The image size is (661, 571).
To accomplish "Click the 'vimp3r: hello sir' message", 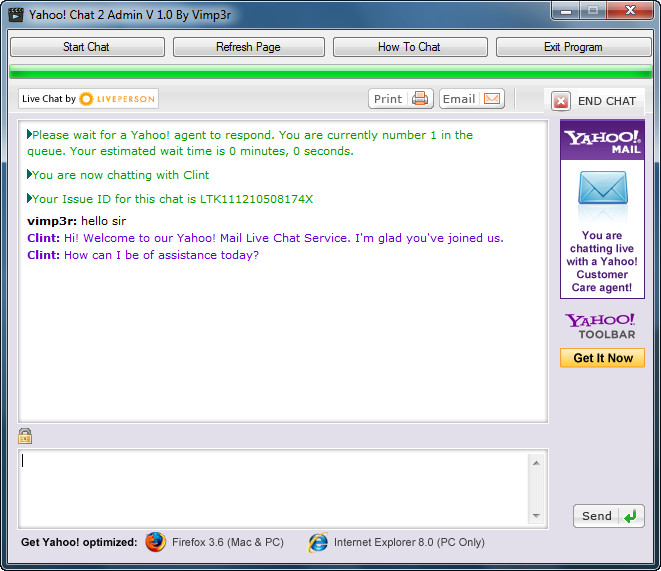I will [77, 221].
